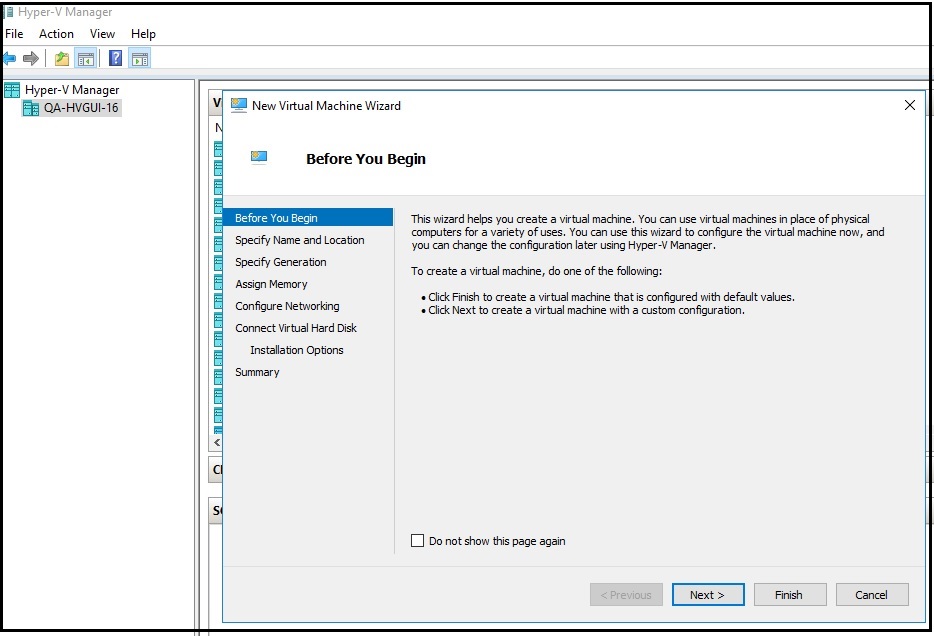Viewport: 934px width, 636px height.
Task: Go to the Specify Name and Location step
Action: click(x=299, y=240)
